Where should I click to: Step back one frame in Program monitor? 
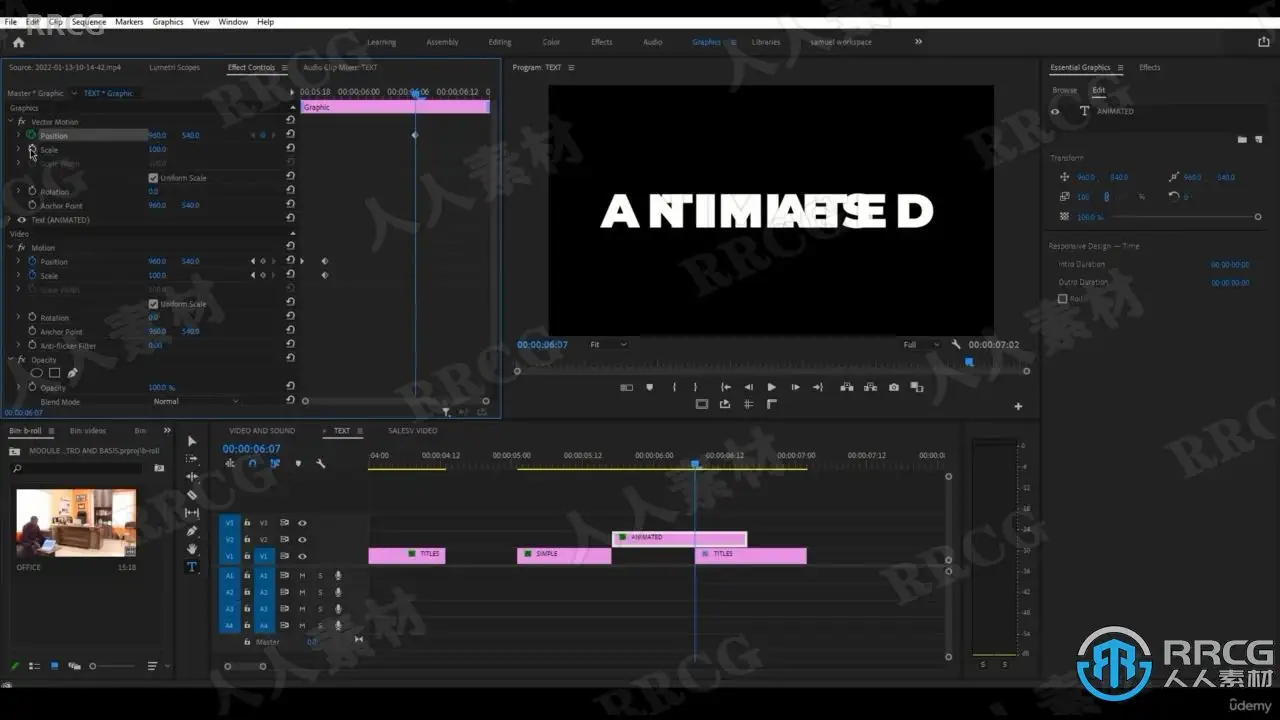[748, 387]
